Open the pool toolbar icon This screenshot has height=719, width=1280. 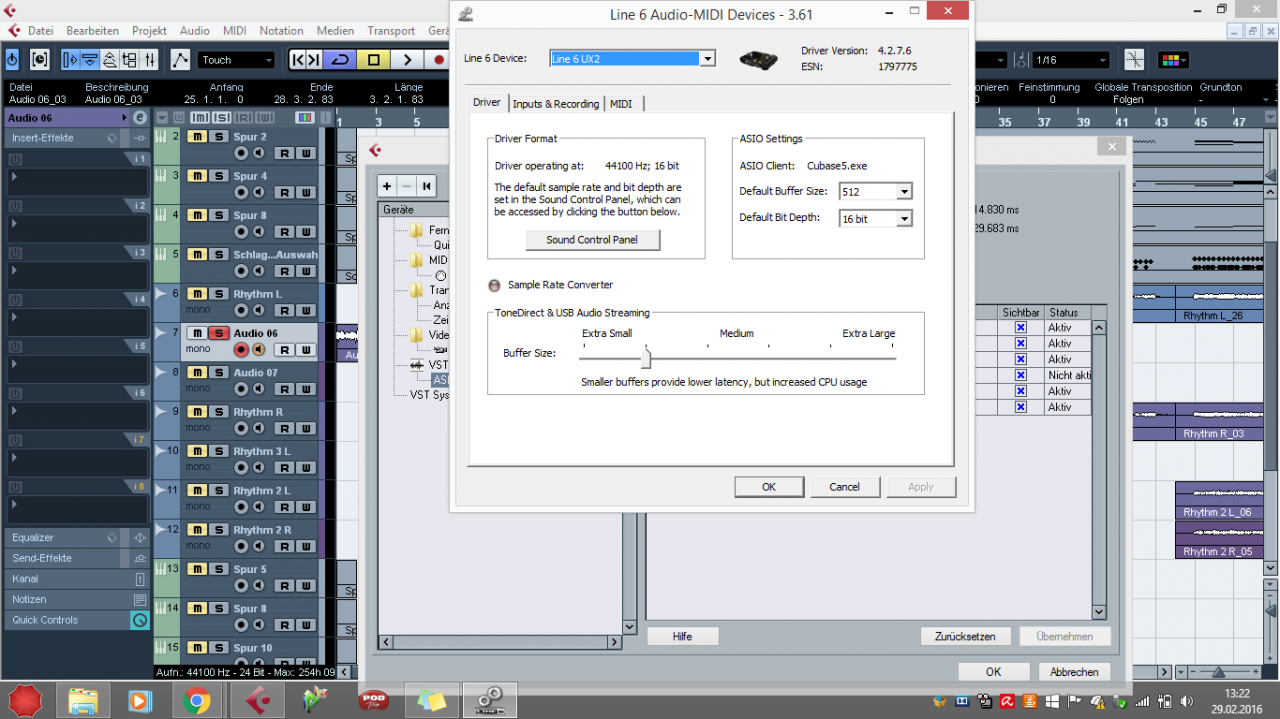pos(130,60)
